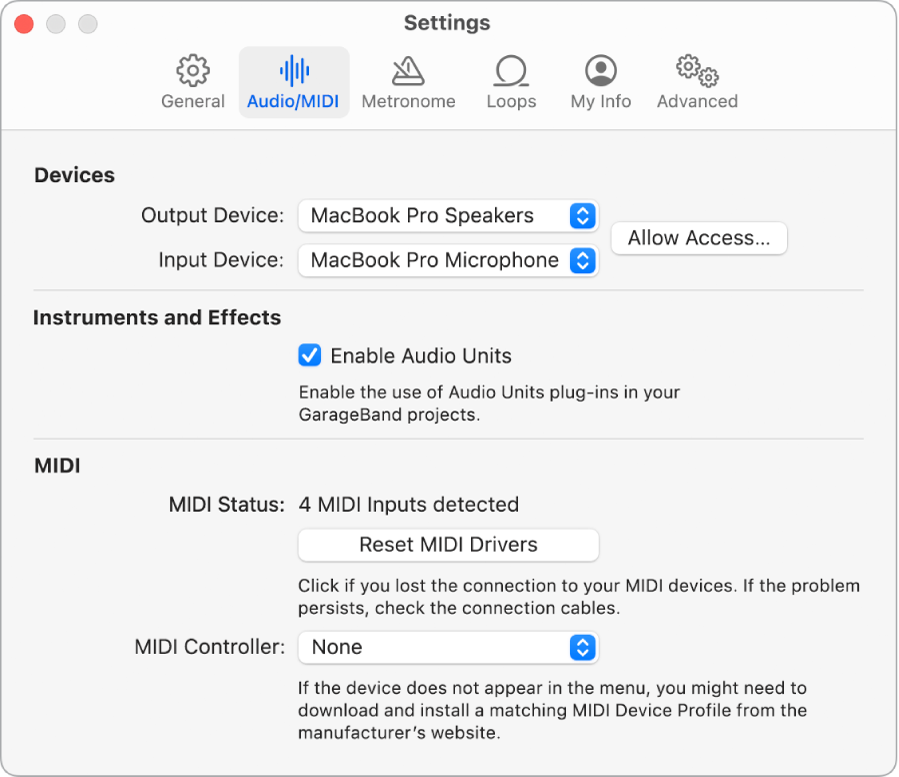Click the Audio/MIDI waveform icon

(x=293, y=70)
